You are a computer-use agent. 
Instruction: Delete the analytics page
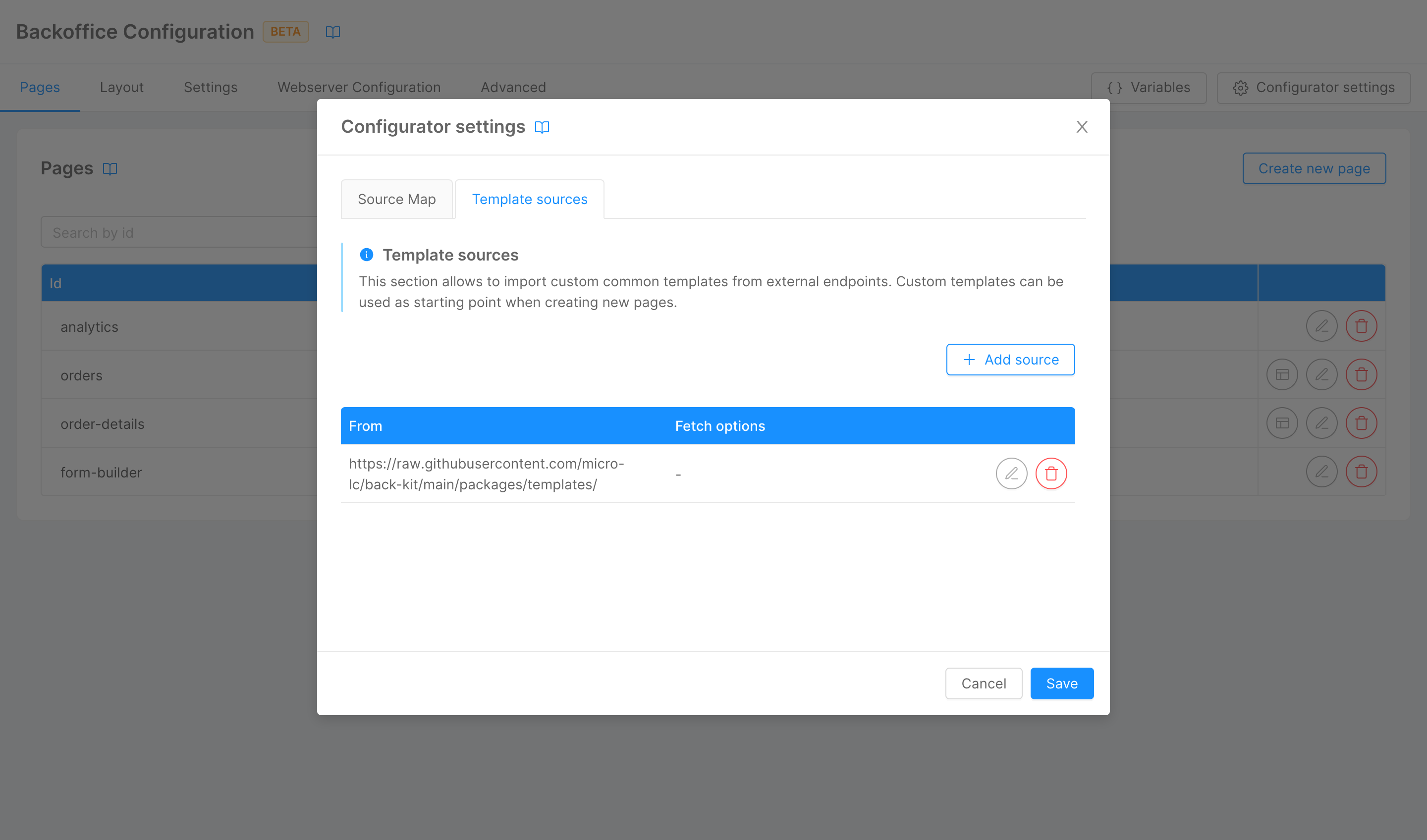pos(1361,326)
